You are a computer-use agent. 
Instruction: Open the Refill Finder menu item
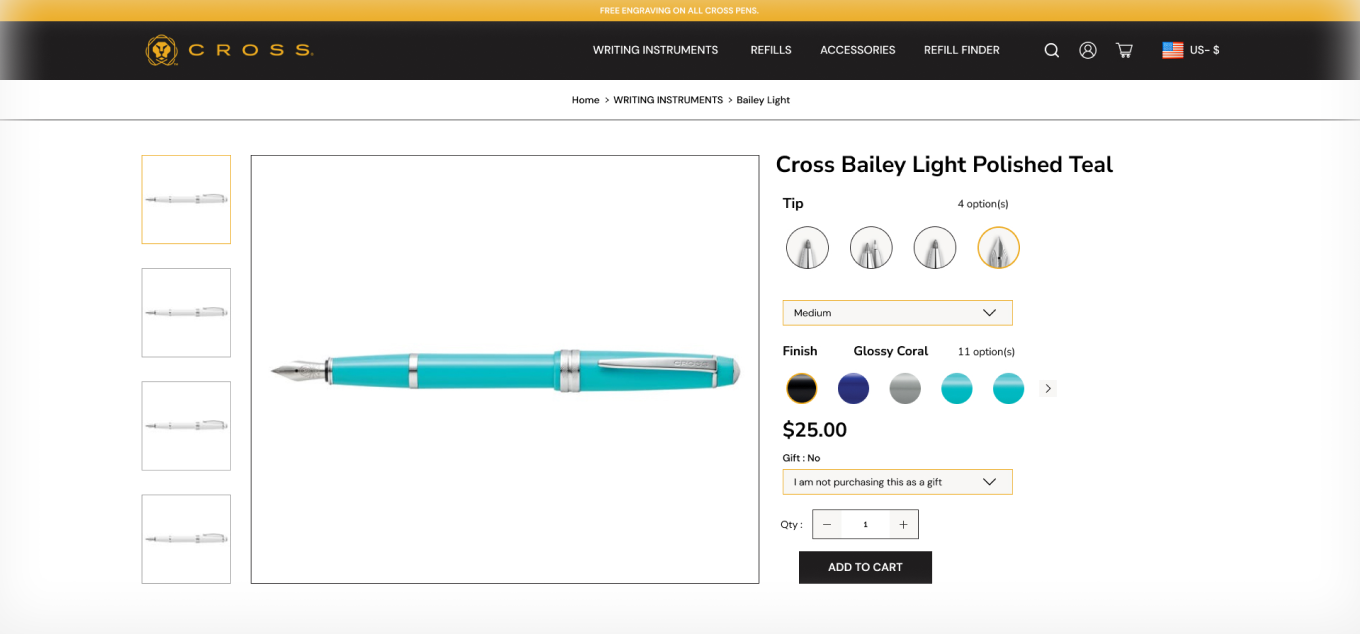(961, 50)
